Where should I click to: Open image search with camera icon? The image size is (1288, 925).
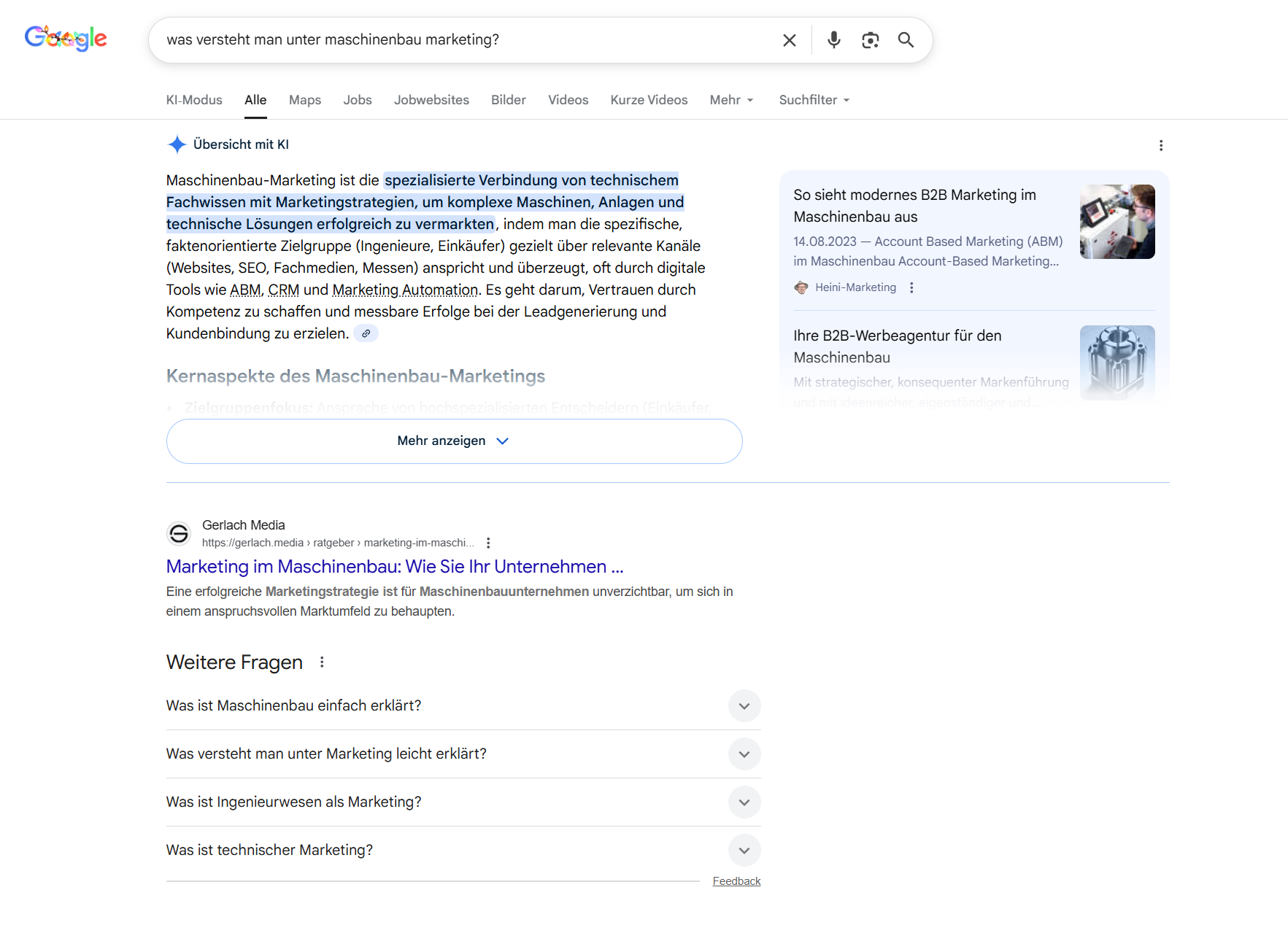(870, 40)
